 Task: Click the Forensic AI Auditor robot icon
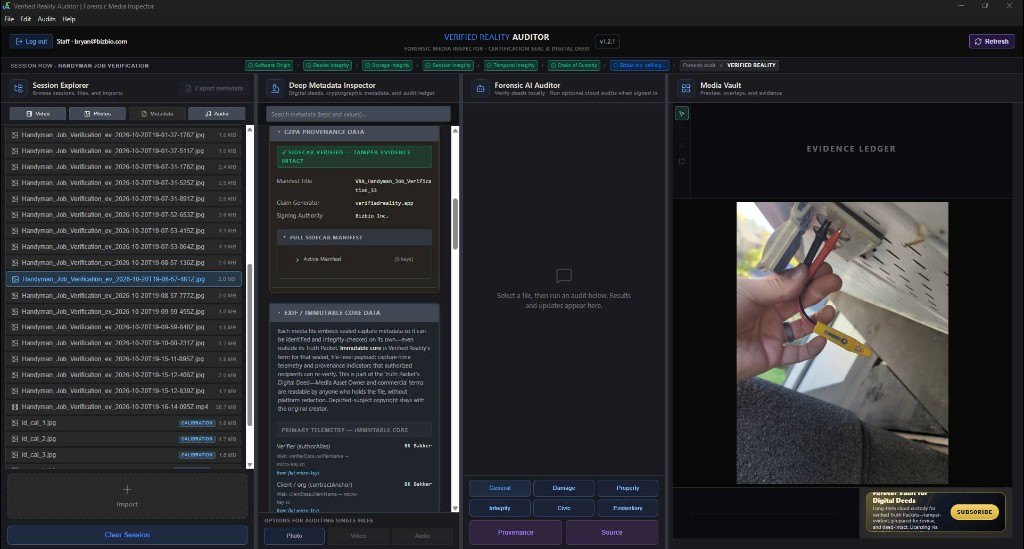[480, 88]
